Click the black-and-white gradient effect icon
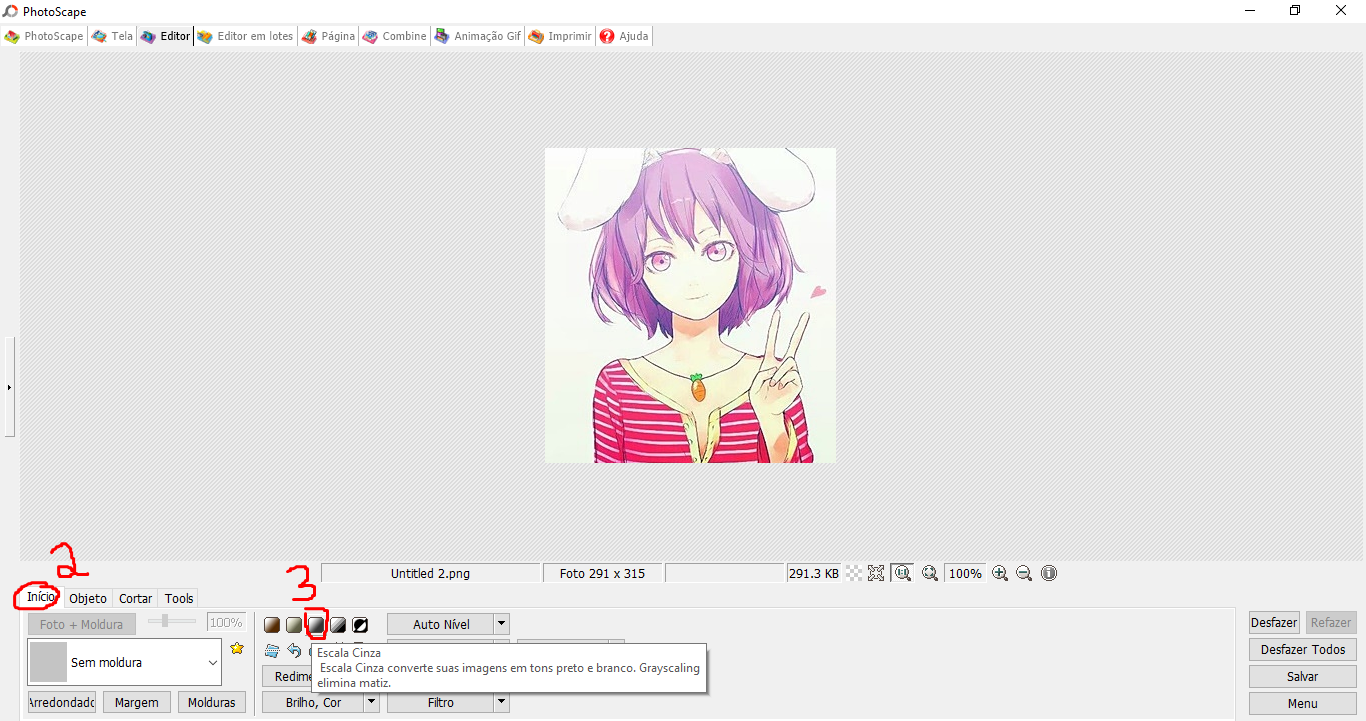Image resolution: width=1366 pixels, height=721 pixels. pos(338,625)
